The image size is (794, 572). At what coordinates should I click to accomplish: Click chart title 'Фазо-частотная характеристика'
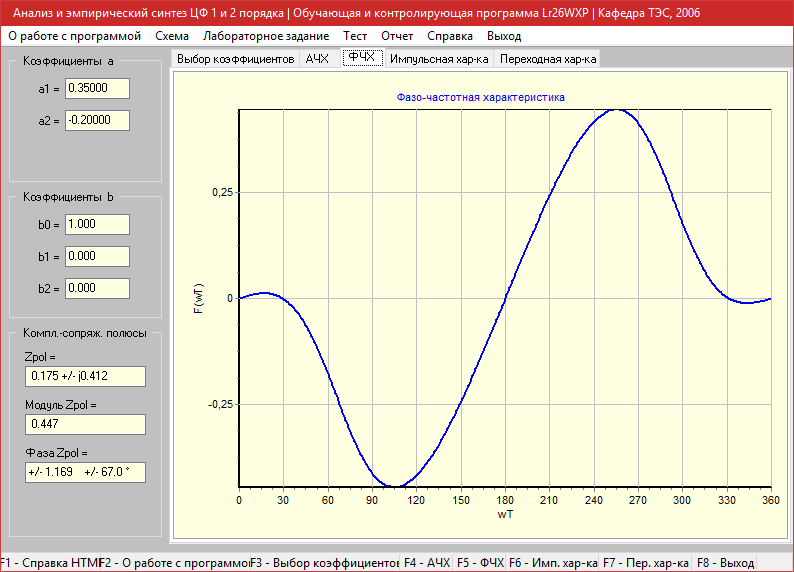pos(481,97)
